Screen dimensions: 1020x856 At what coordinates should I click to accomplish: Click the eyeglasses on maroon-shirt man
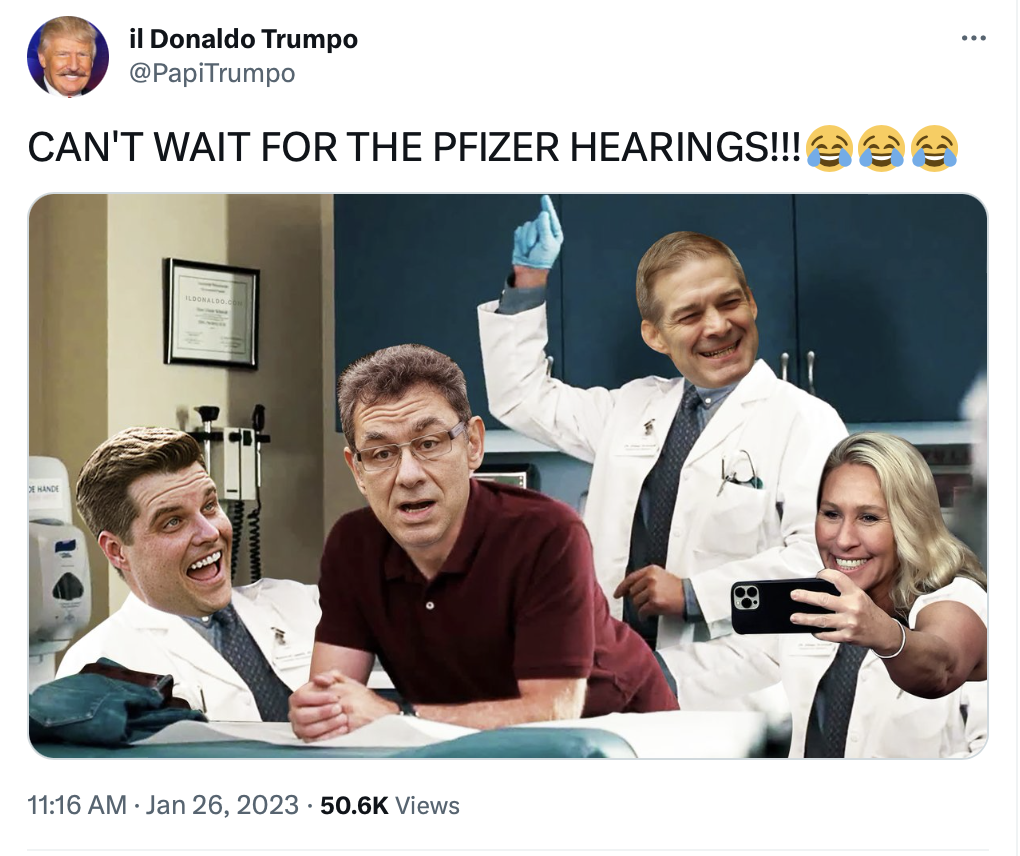tap(412, 445)
